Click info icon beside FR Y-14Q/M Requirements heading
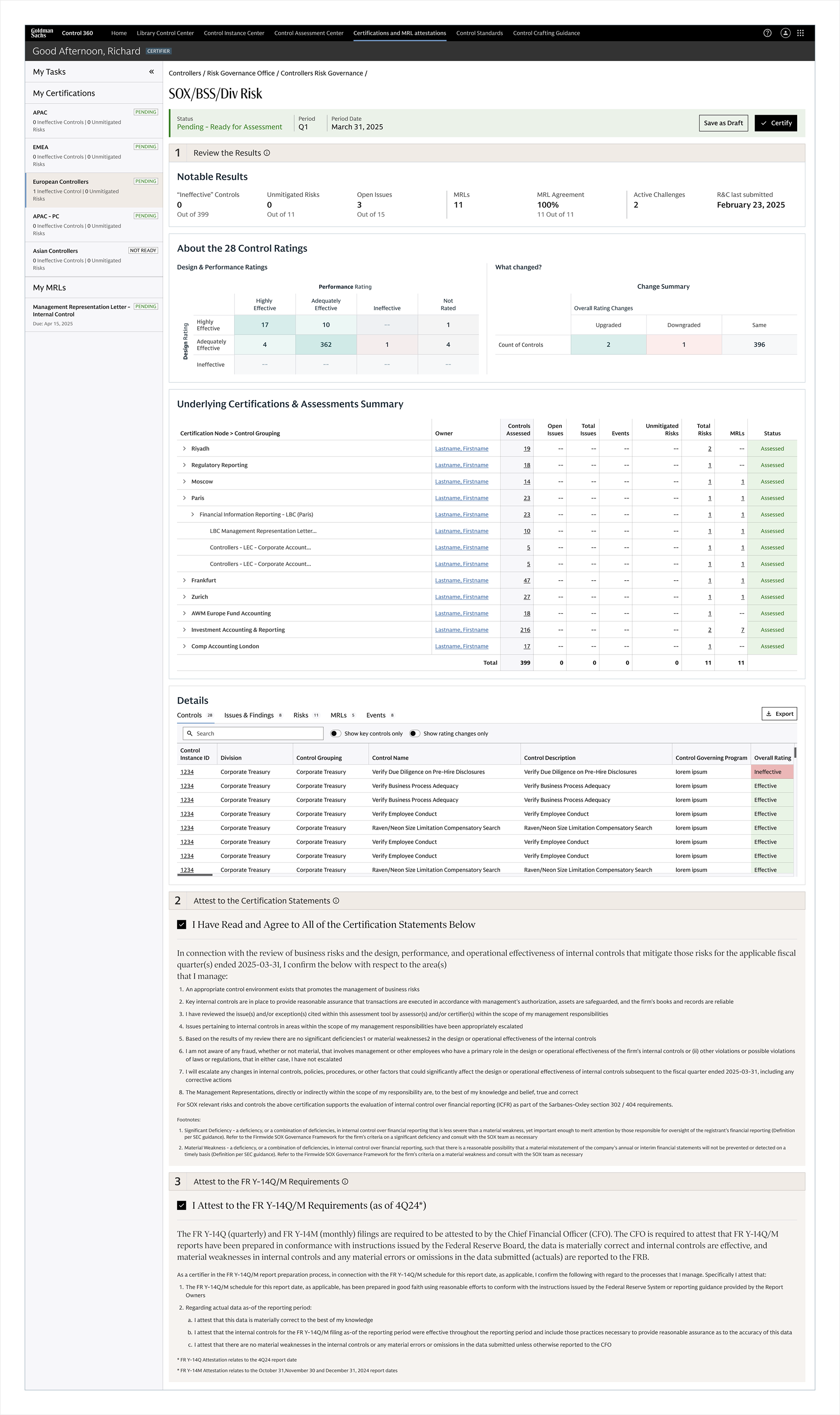This screenshot has width=840, height=1415. point(345,1181)
